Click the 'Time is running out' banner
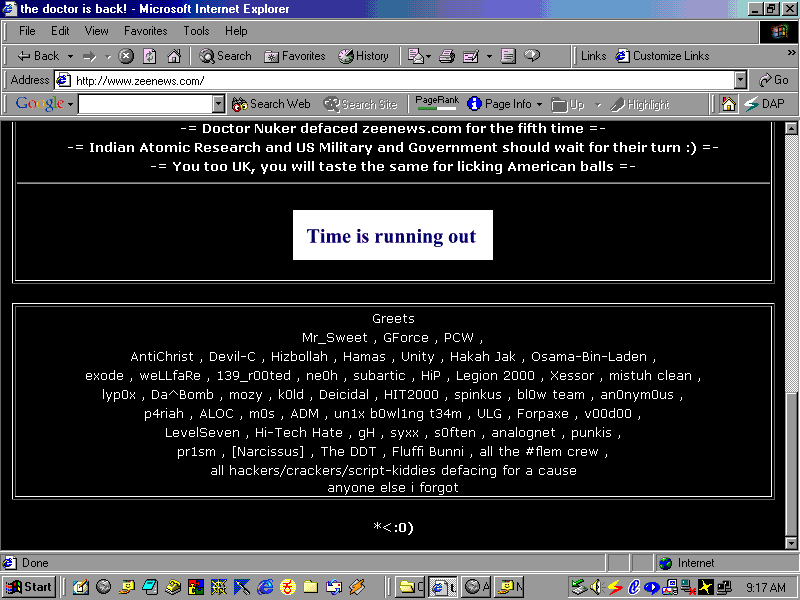The width and height of the screenshot is (800, 600). pyautogui.click(x=393, y=235)
